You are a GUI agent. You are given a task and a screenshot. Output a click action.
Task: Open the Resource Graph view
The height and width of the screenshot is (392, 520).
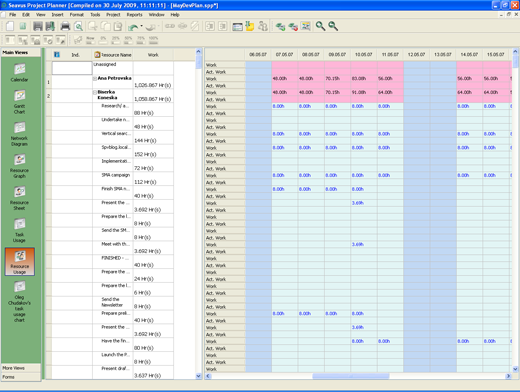19,166
